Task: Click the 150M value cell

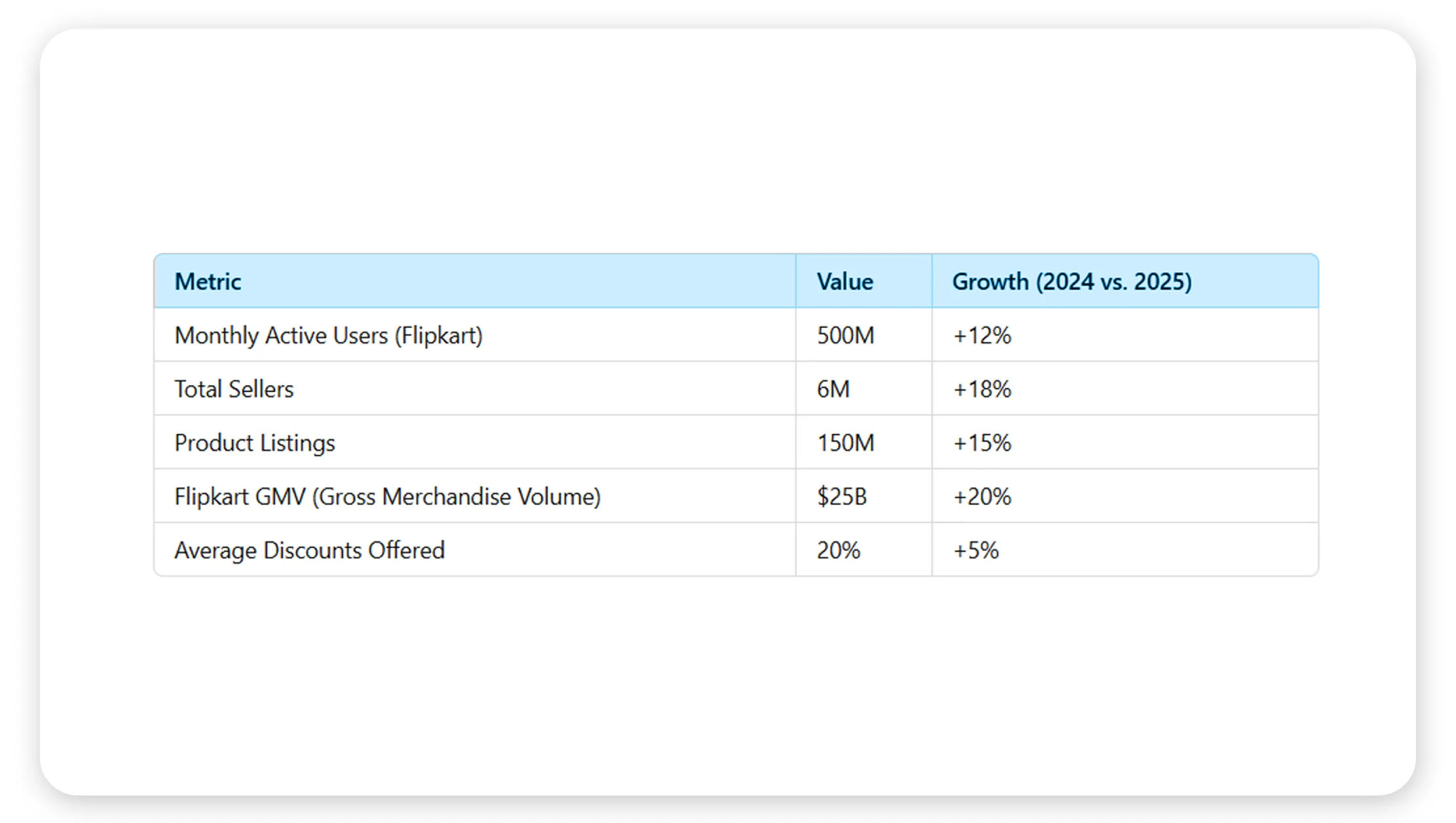Action: click(864, 442)
